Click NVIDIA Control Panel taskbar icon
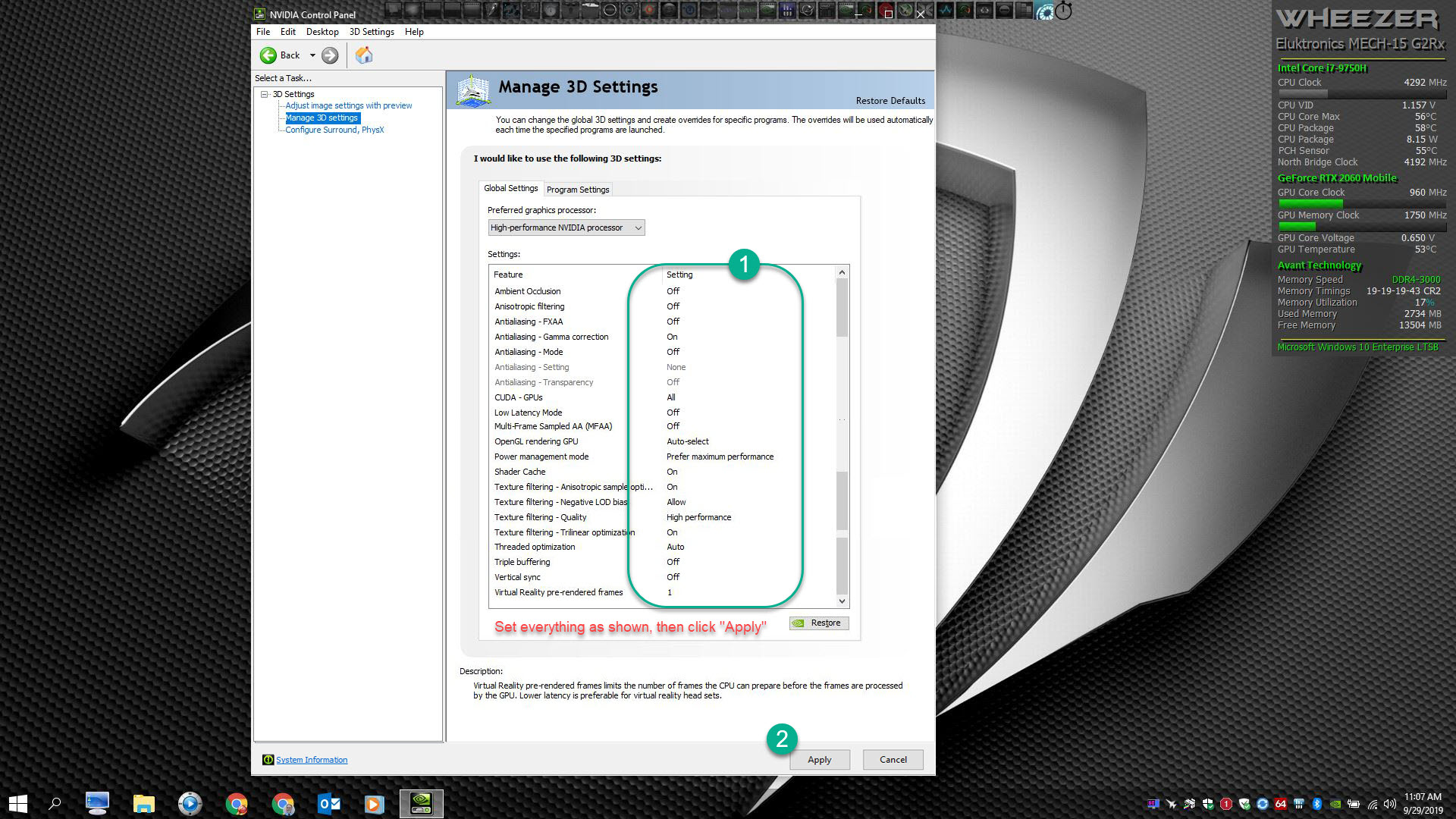Image resolution: width=1456 pixels, height=819 pixels. 421,803
